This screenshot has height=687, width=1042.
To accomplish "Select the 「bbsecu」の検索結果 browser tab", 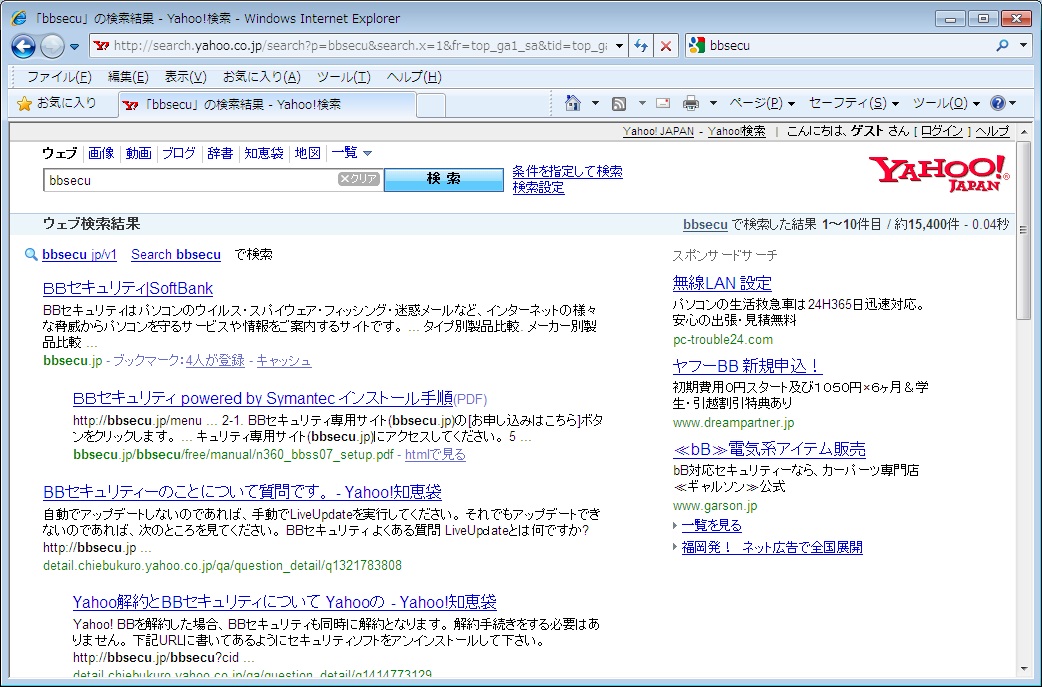I will coord(267,104).
